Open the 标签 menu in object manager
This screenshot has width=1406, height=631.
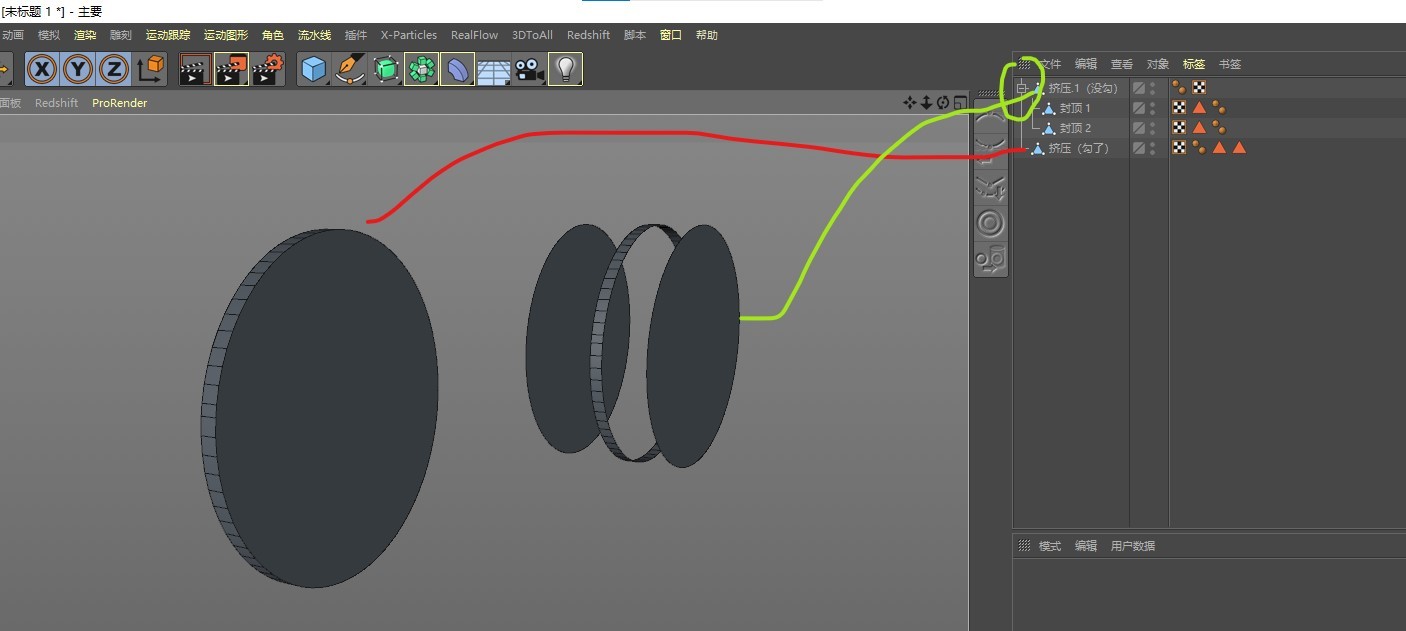click(x=1194, y=64)
